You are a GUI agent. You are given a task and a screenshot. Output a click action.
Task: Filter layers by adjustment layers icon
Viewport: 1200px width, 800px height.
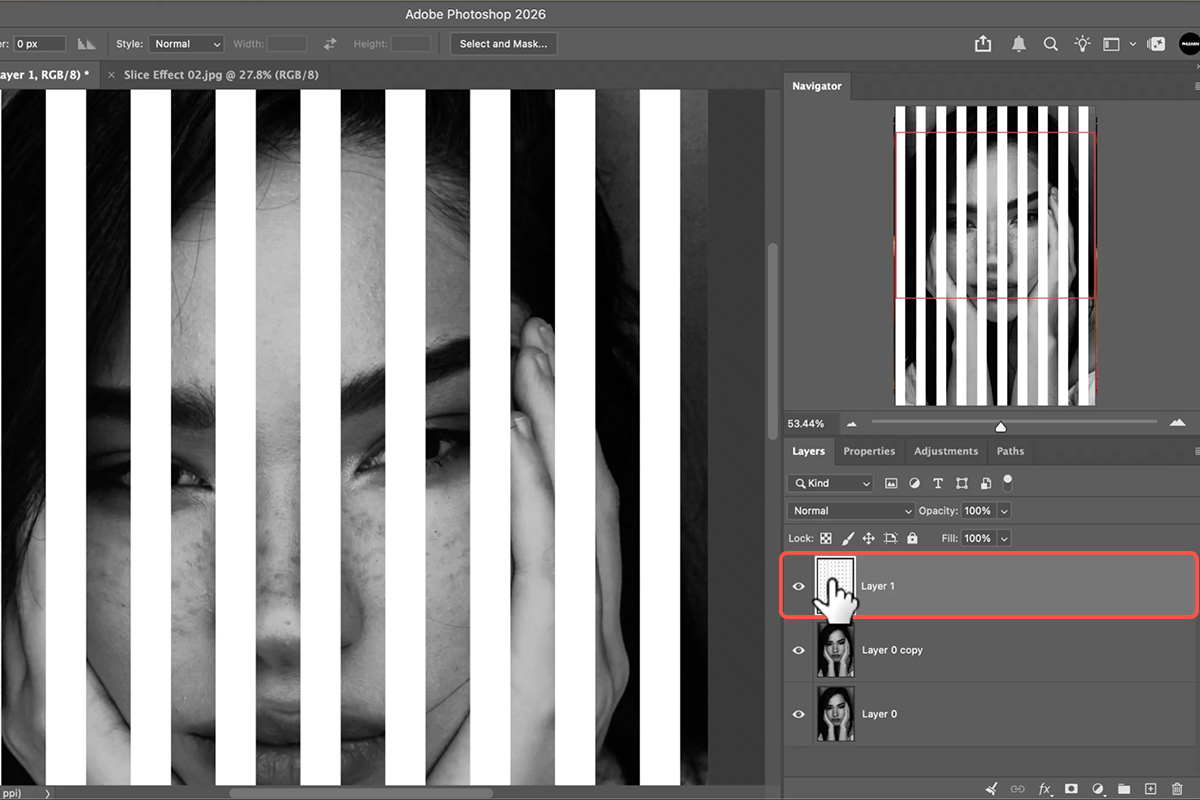point(914,483)
